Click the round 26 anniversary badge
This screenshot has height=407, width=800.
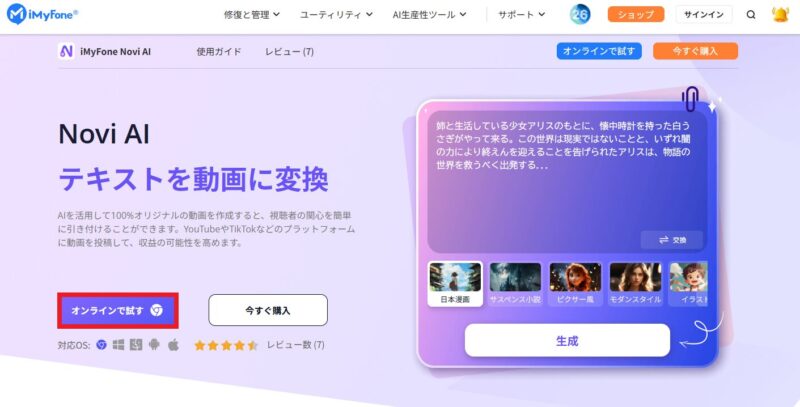click(580, 14)
